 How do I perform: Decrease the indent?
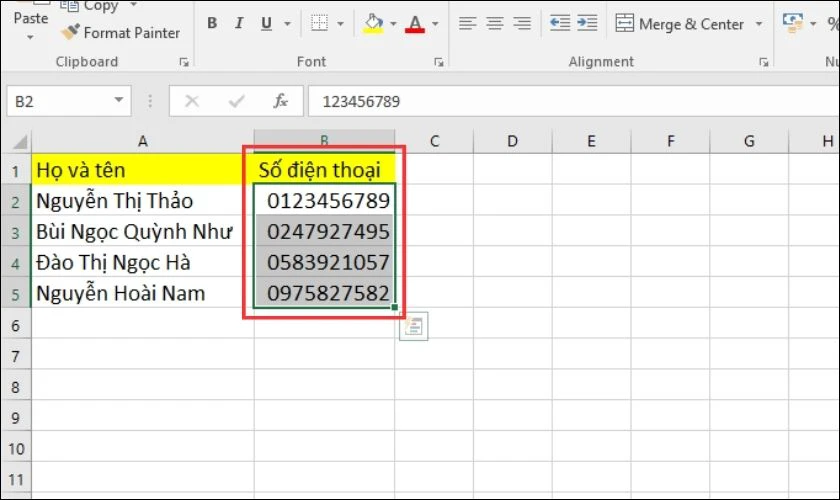pyautogui.click(x=560, y=23)
